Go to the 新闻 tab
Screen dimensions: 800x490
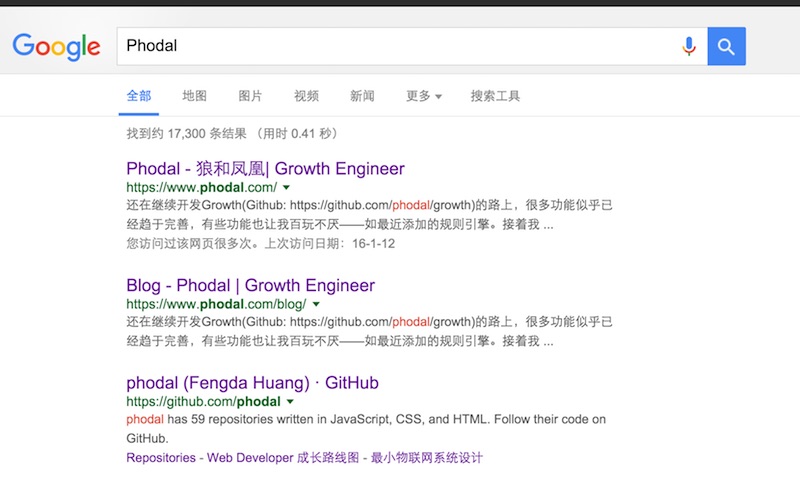pos(362,96)
